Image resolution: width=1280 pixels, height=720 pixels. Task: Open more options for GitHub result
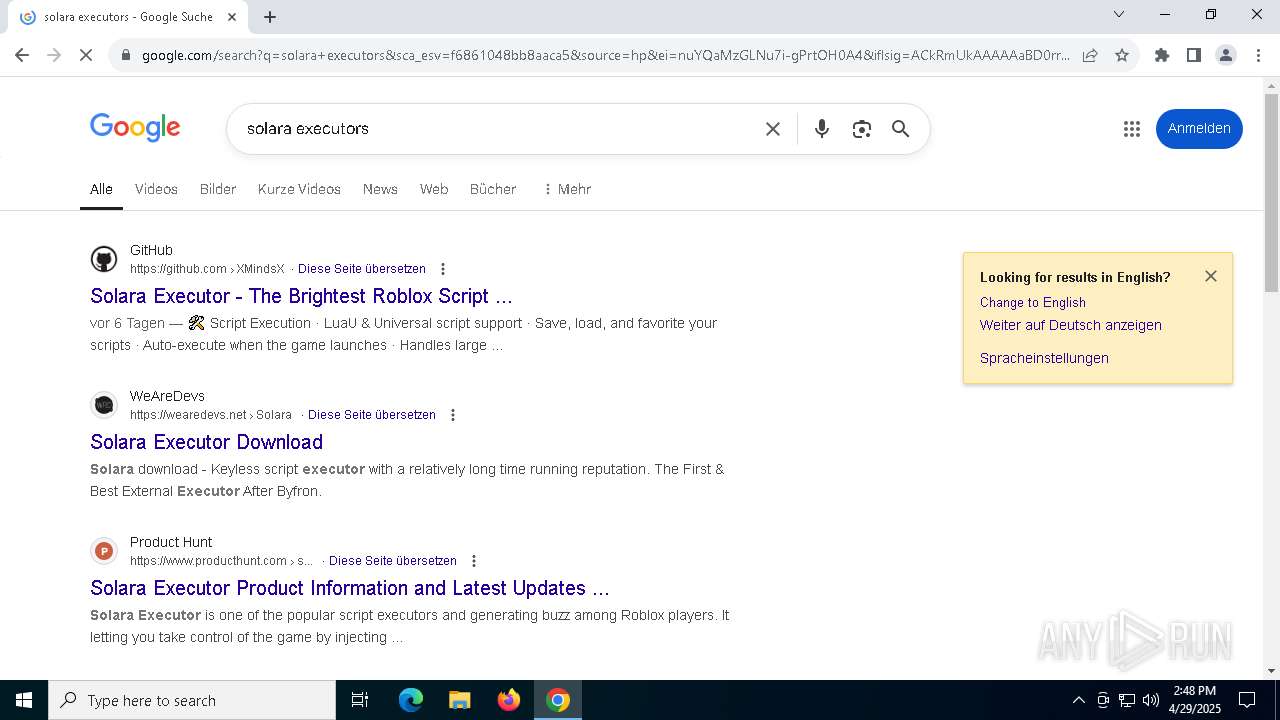pyautogui.click(x=443, y=269)
